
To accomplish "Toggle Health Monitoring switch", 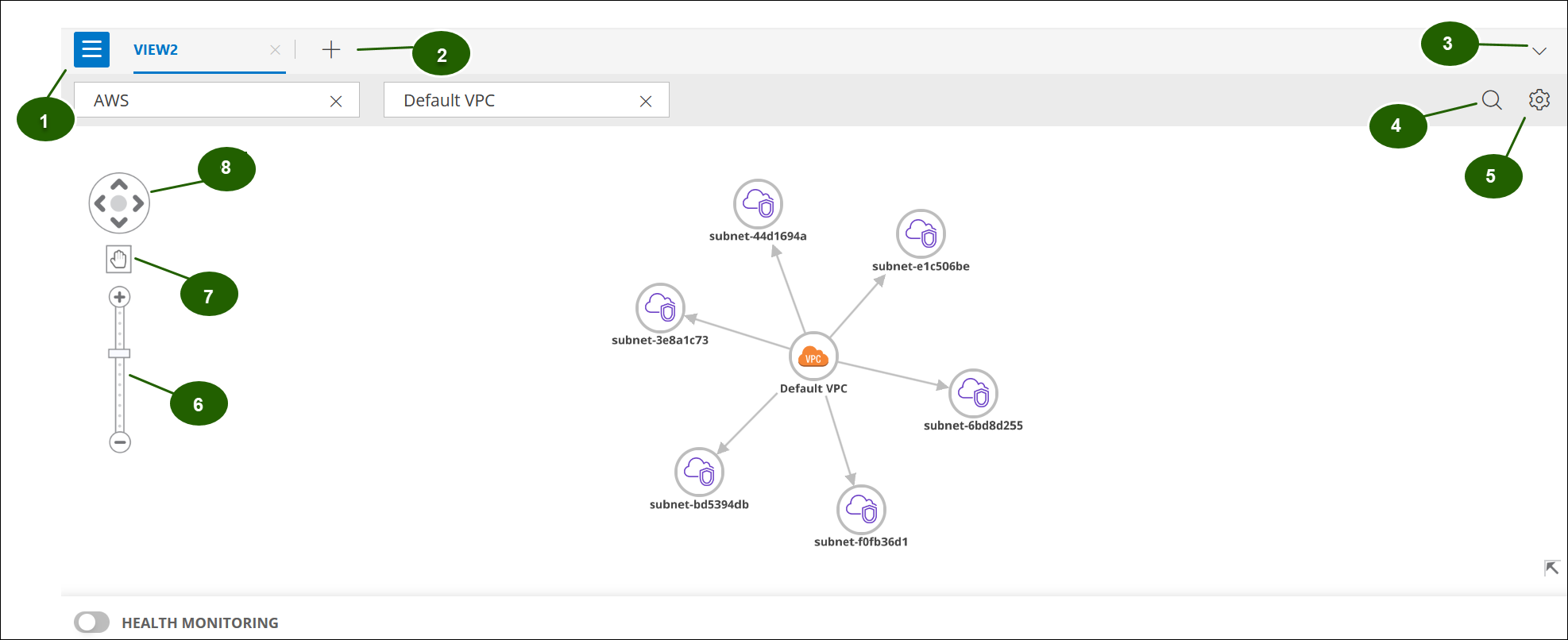I will [x=91, y=623].
